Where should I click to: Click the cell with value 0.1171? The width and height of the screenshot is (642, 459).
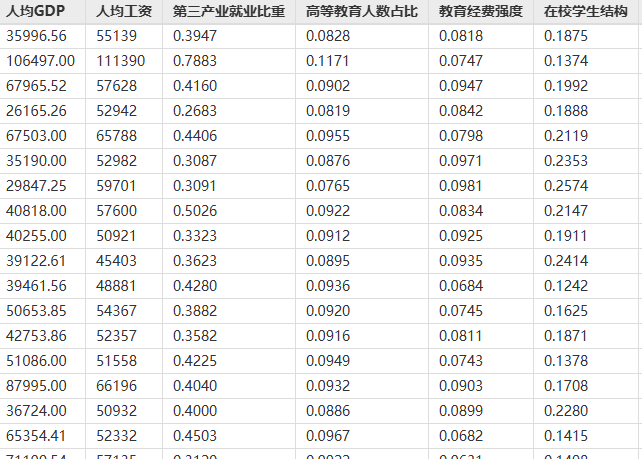pos(328,61)
